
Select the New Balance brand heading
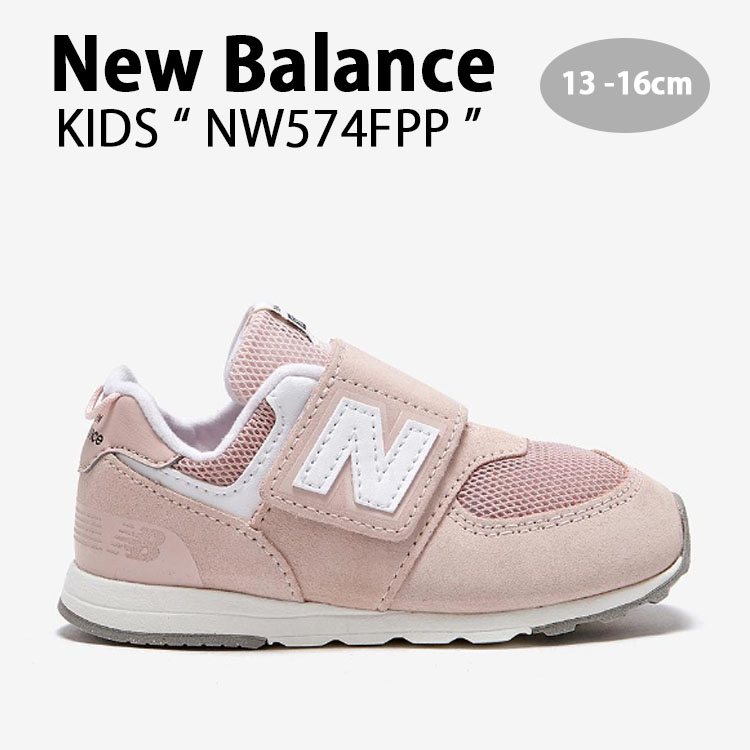tap(273, 64)
